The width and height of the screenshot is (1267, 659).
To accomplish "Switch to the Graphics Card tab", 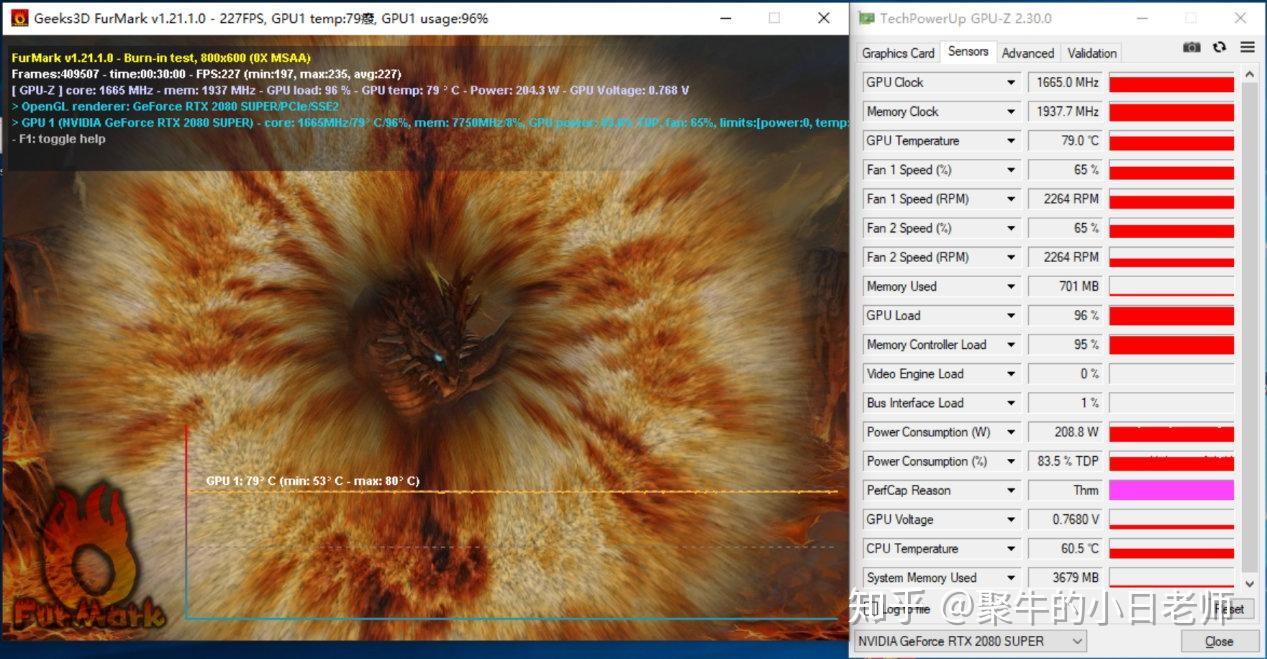I will pos(898,53).
